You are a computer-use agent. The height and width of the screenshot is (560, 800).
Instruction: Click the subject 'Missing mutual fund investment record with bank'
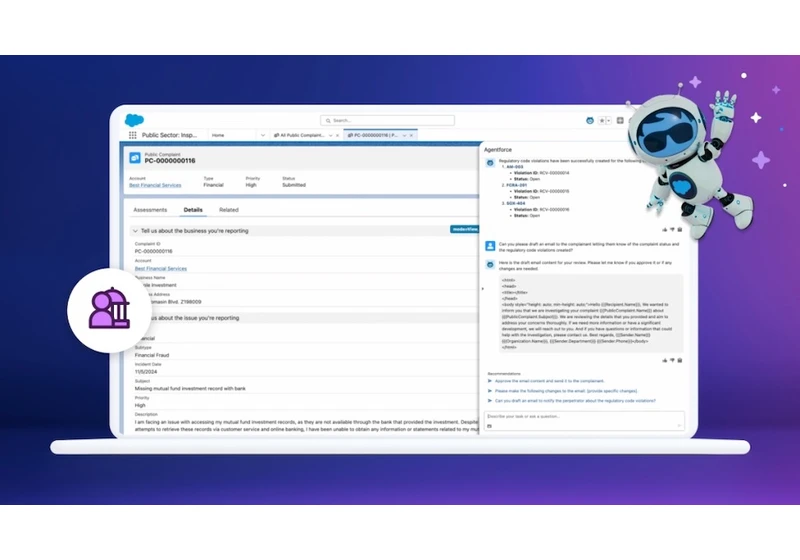coord(190,389)
